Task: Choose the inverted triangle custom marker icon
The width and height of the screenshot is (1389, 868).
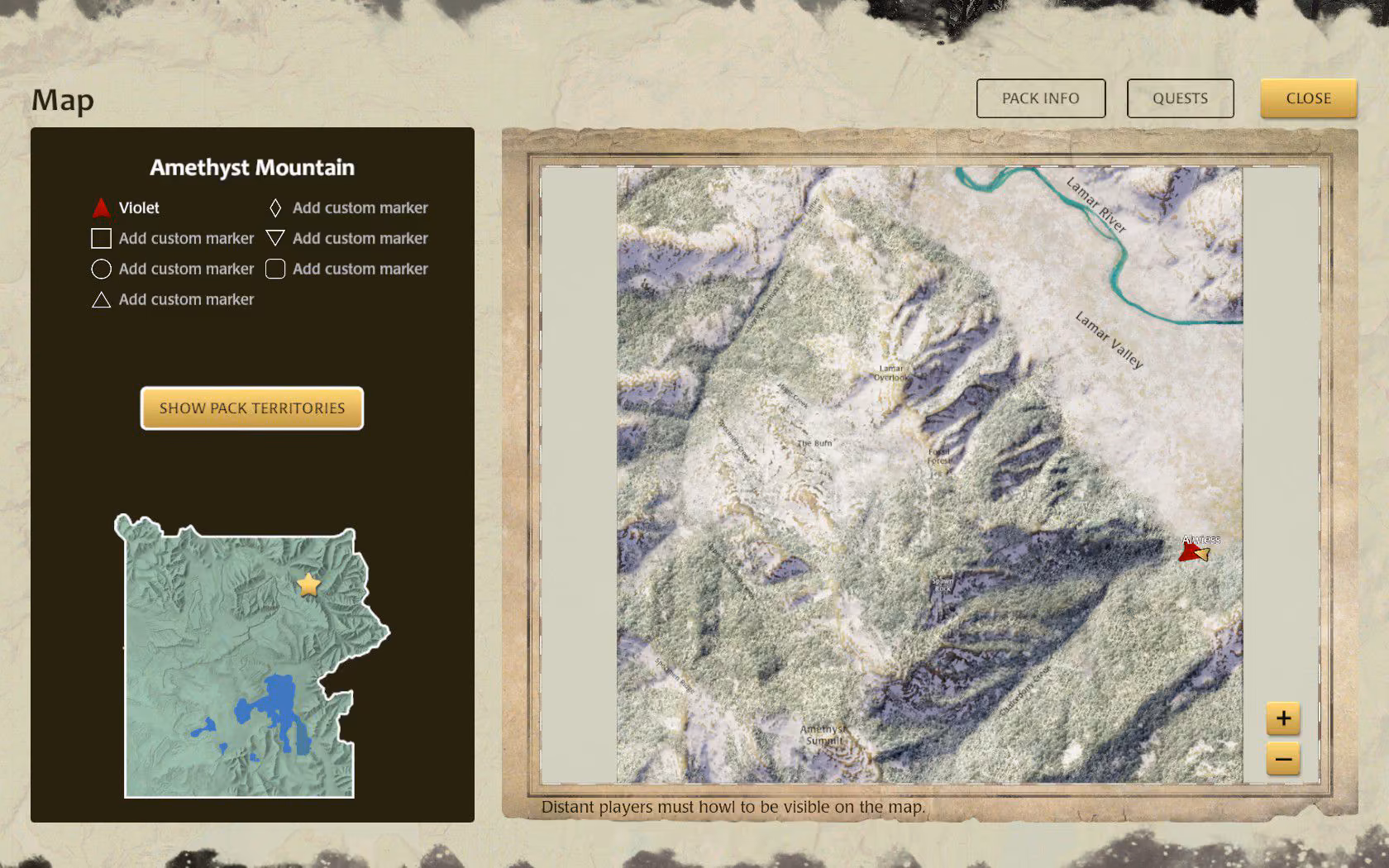Action: pyautogui.click(x=275, y=238)
